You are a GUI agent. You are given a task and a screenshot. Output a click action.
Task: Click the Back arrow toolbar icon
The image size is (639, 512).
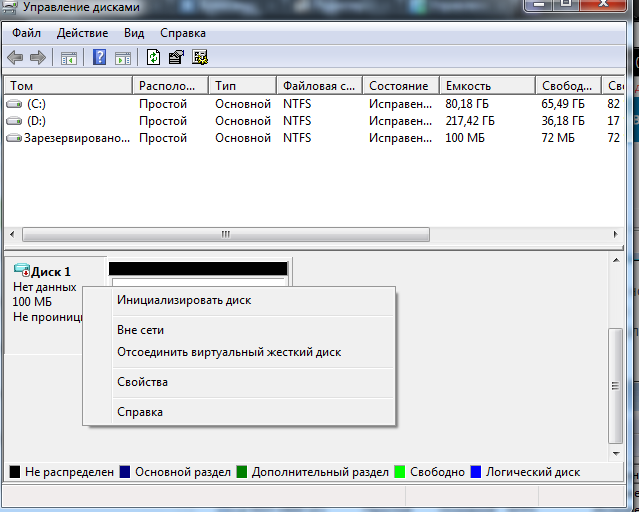15,57
